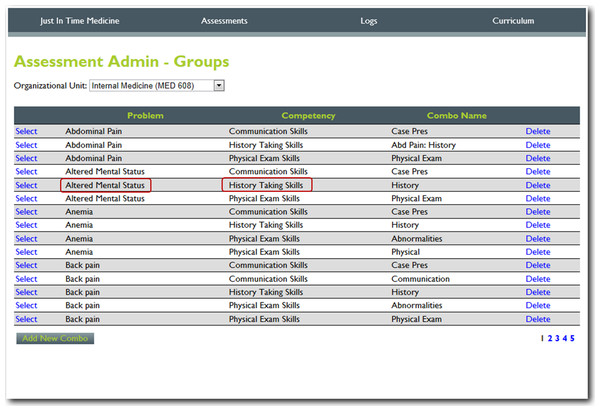Screen dimensions: 600x411
Task: Select the Abd Pain: History combo row
Action: point(26,145)
